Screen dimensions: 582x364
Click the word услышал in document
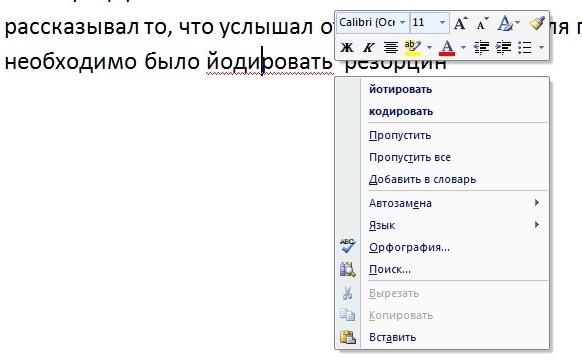pyautogui.click(x=267, y=28)
